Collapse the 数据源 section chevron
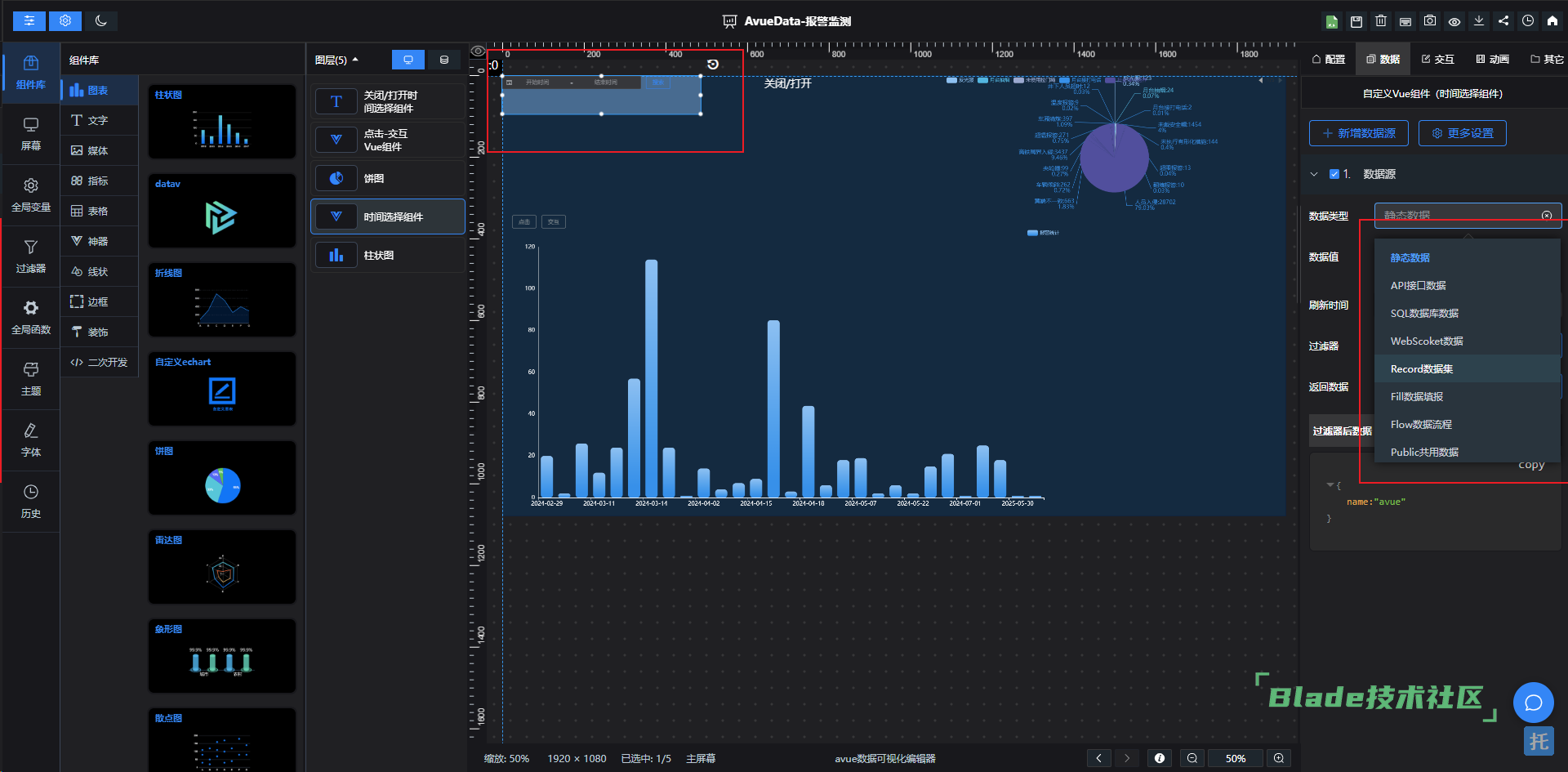Viewport: 1568px width, 772px height. point(1314,174)
